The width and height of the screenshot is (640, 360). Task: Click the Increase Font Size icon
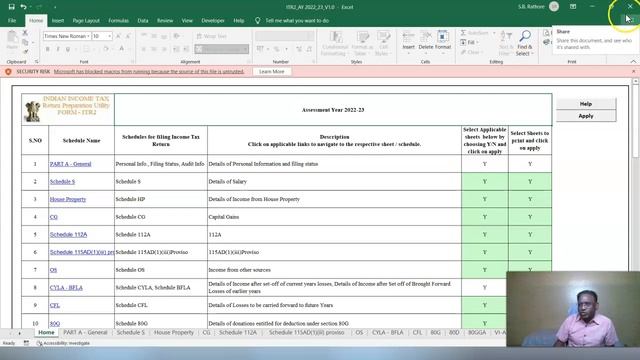118,36
